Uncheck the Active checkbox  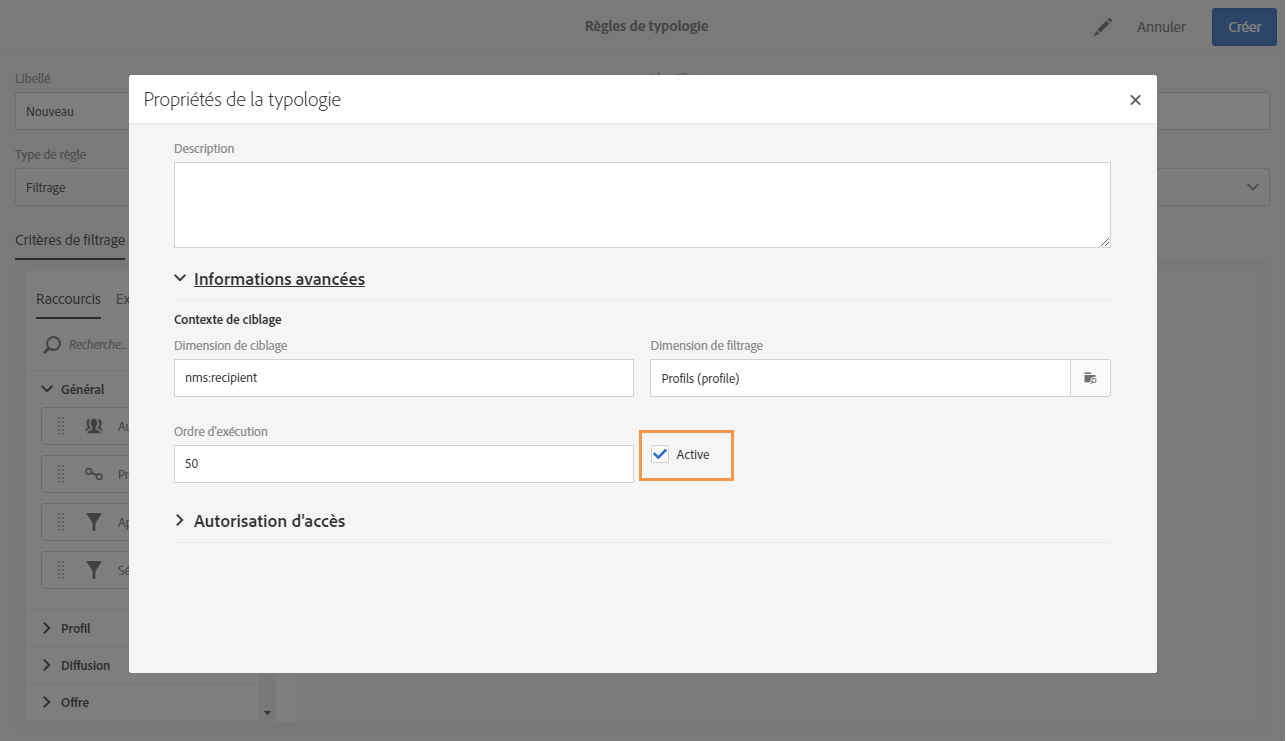[660, 455]
